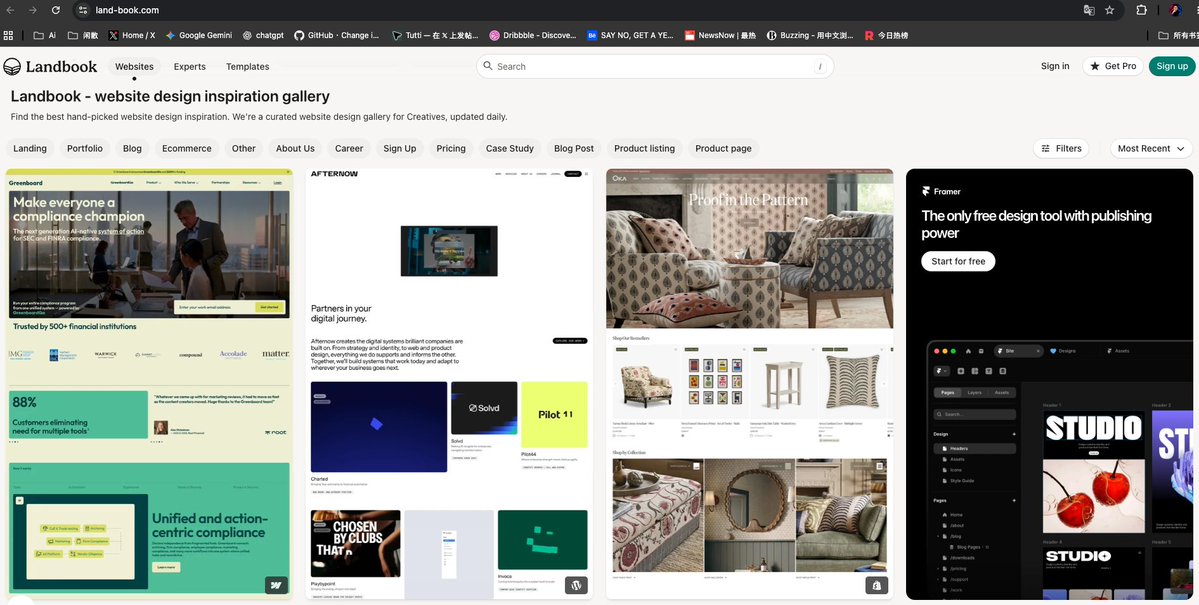Filter by the Case Study category
Screen dimensions: 1199x605
pos(509,148)
